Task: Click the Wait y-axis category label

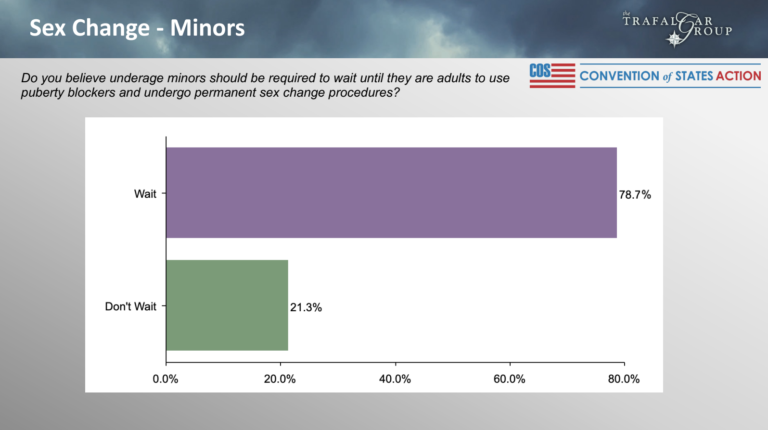Action: 146,194
